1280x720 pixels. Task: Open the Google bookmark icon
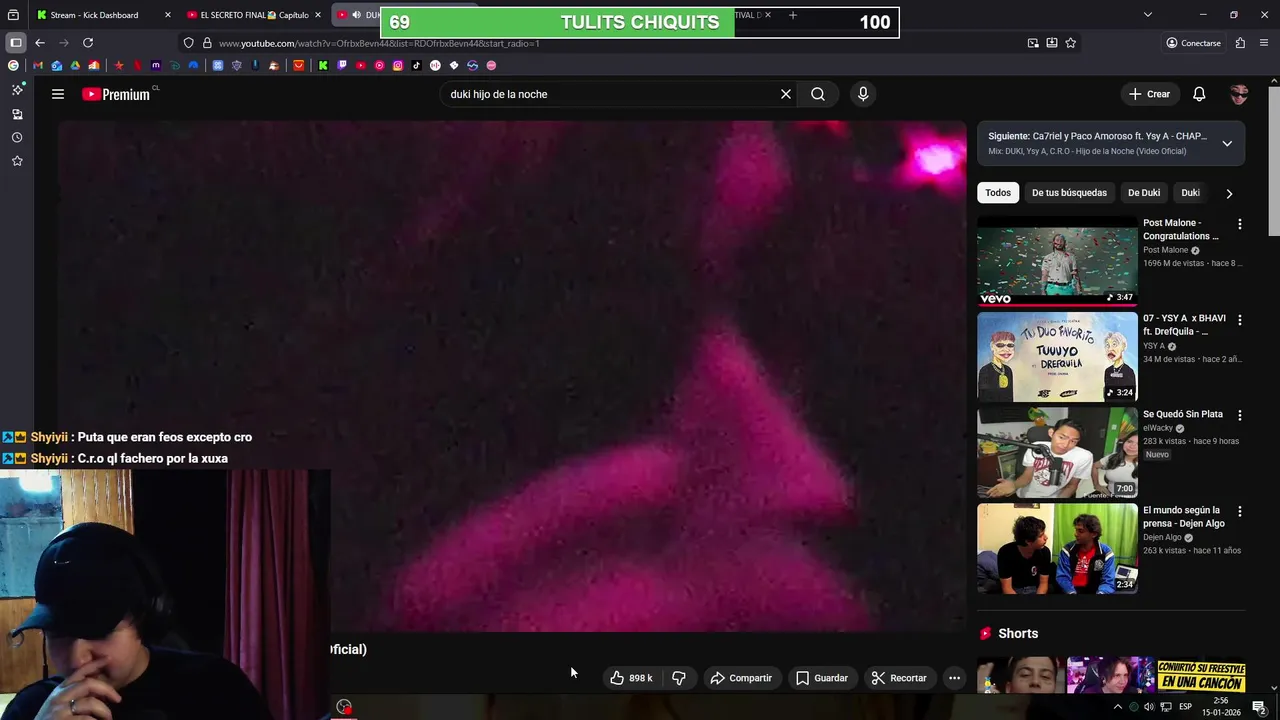click(x=13, y=65)
